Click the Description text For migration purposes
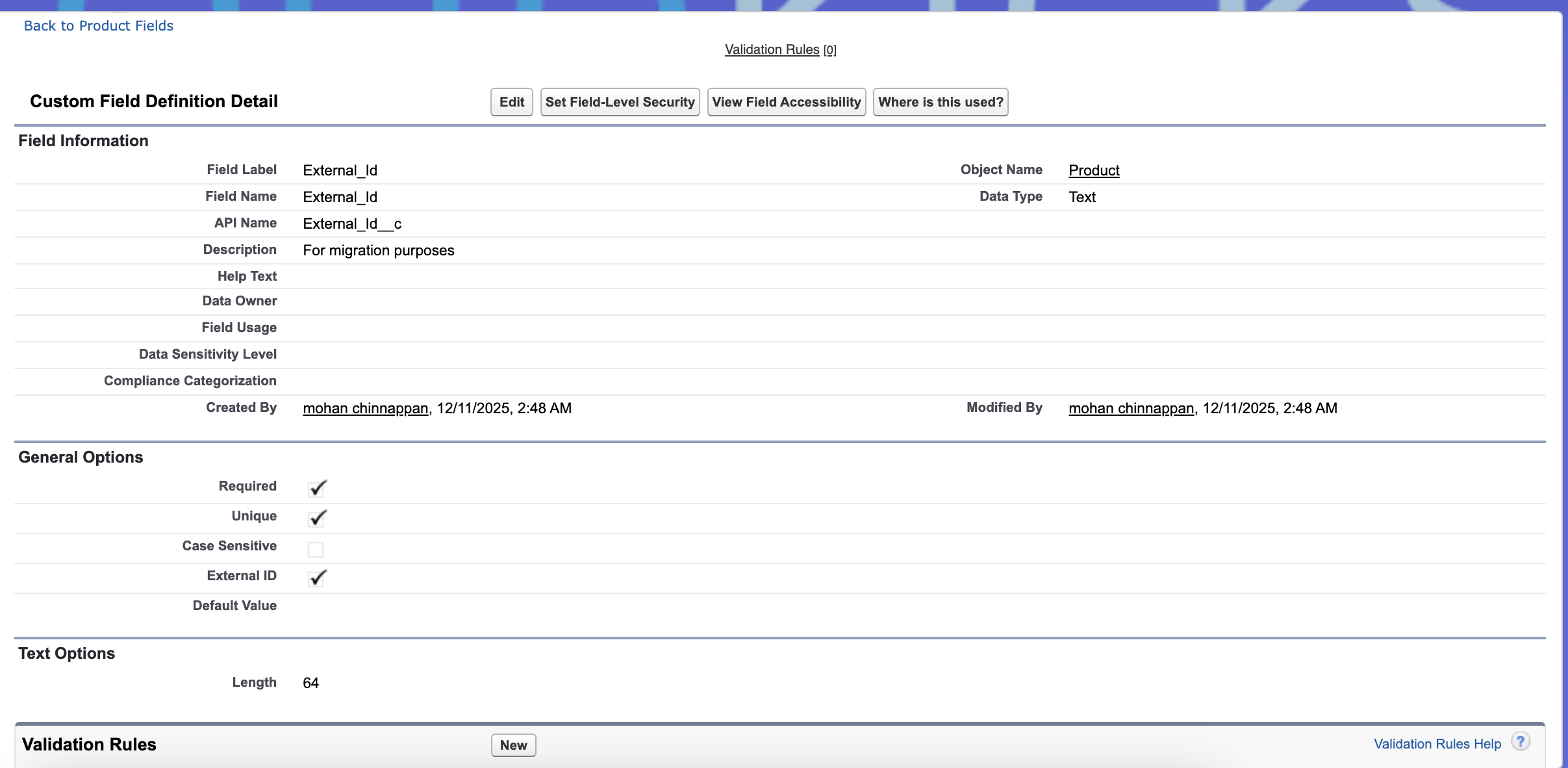 tap(378, 251)
